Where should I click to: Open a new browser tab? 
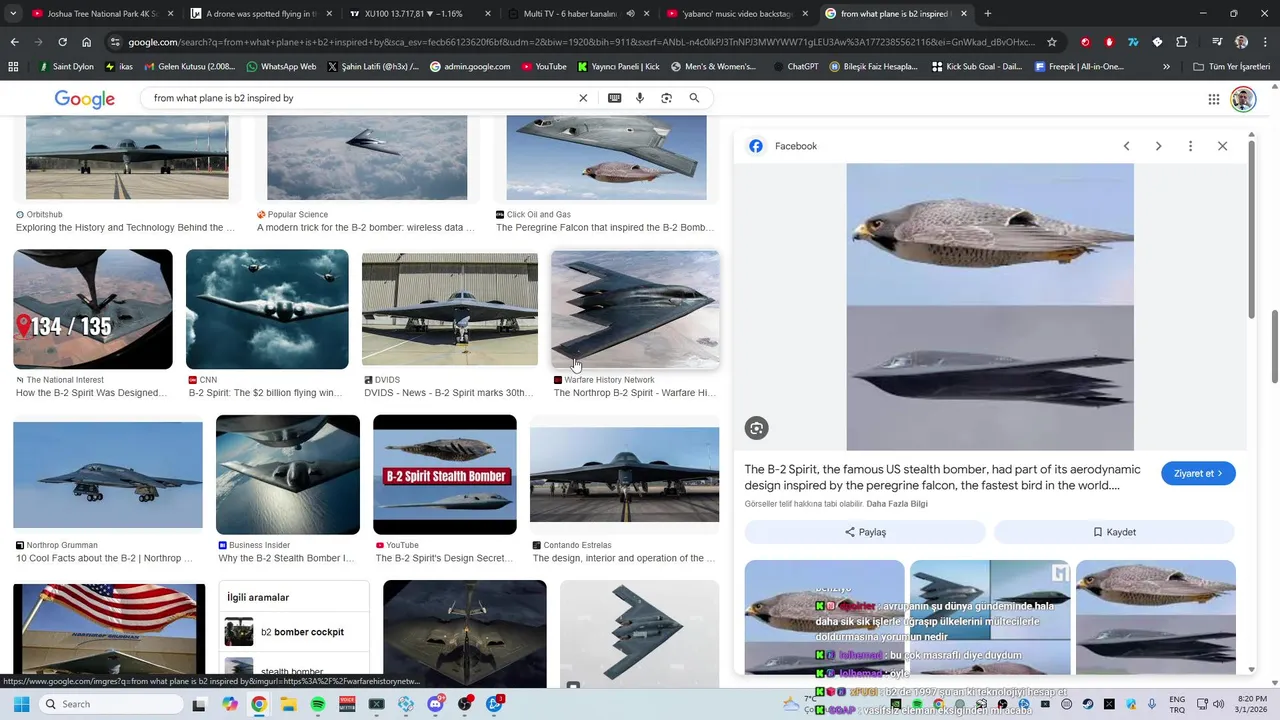988,14
